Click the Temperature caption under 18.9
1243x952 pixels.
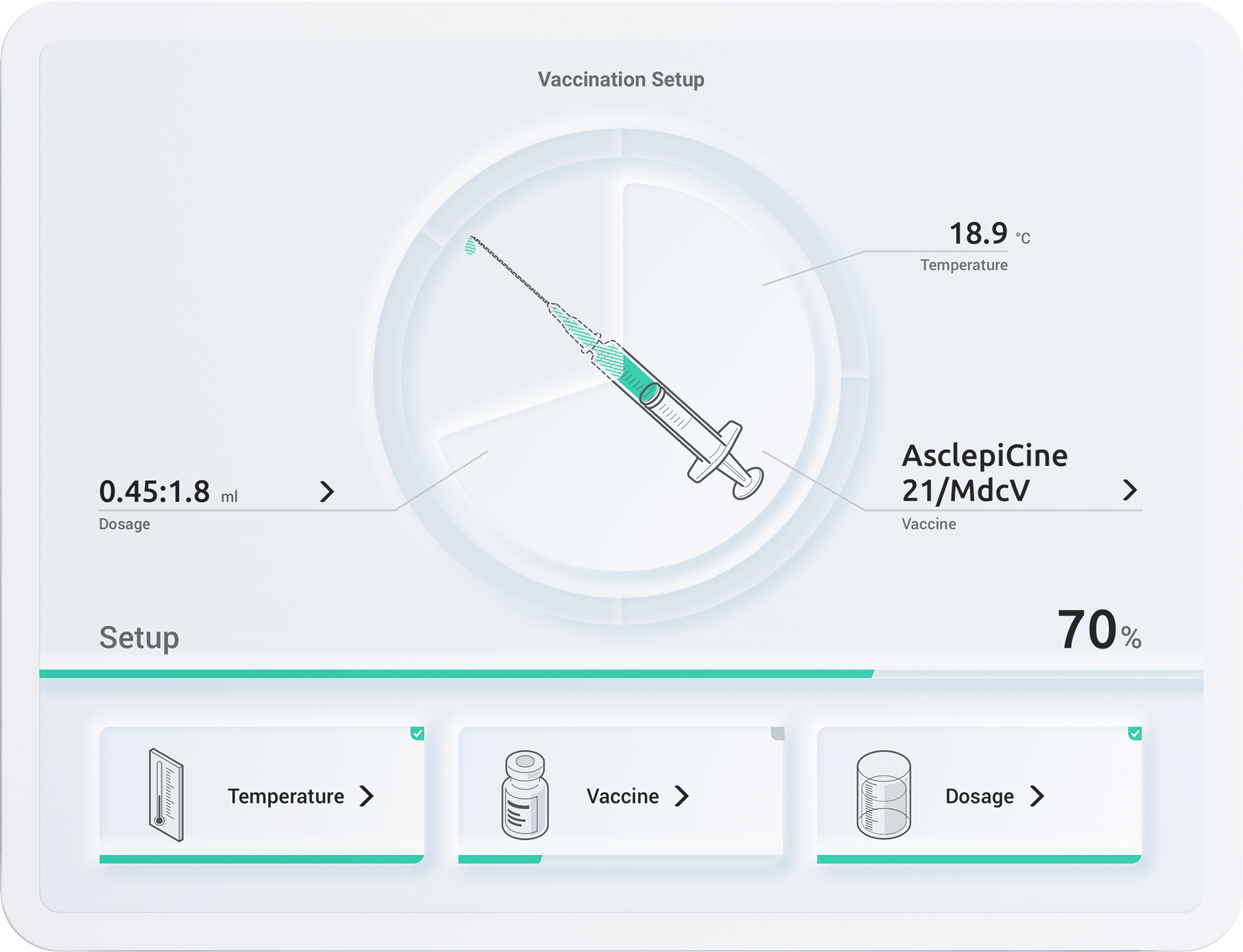click(x=964, y=265)
